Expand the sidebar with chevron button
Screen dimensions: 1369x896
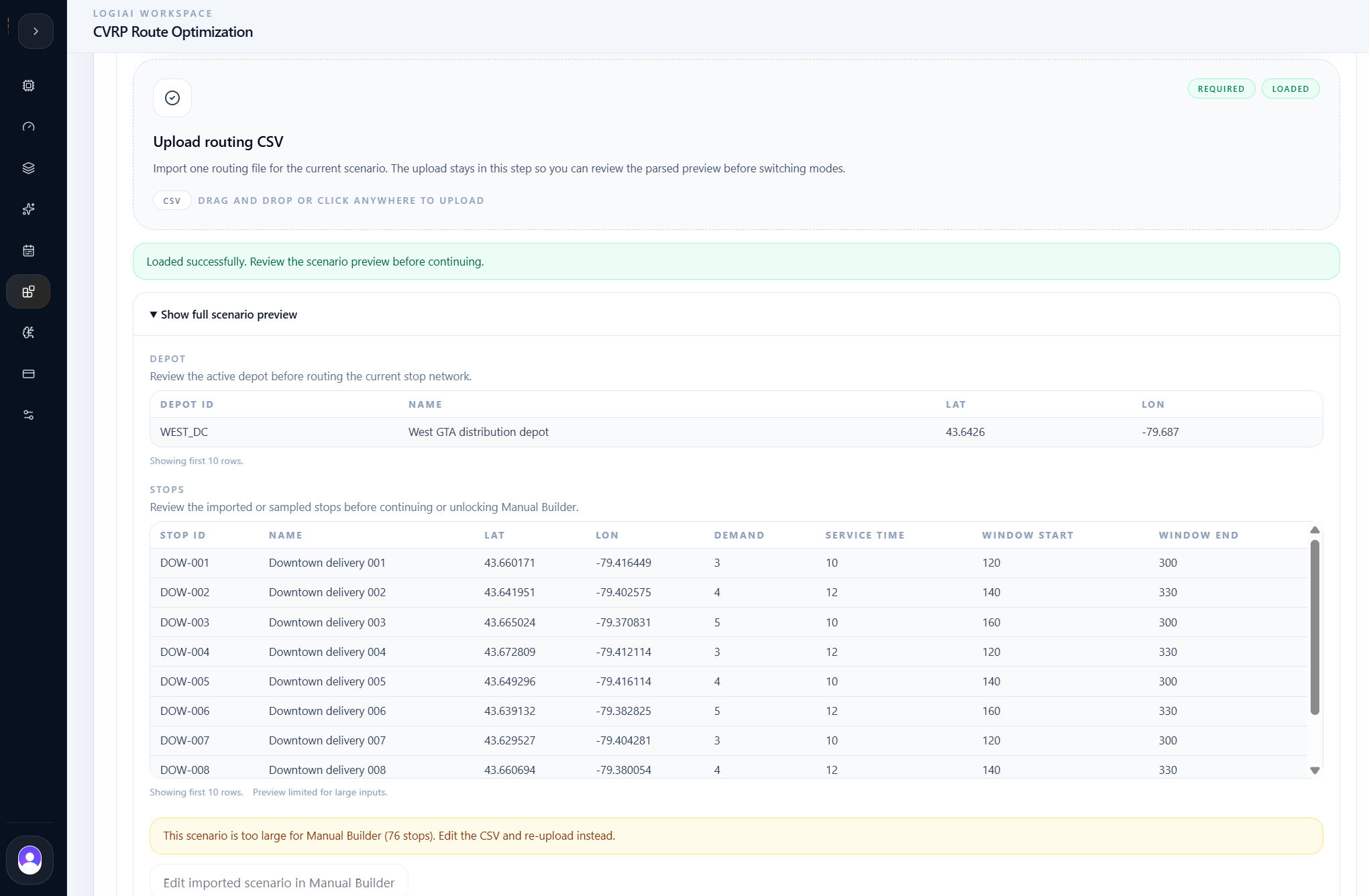point(36,32)
